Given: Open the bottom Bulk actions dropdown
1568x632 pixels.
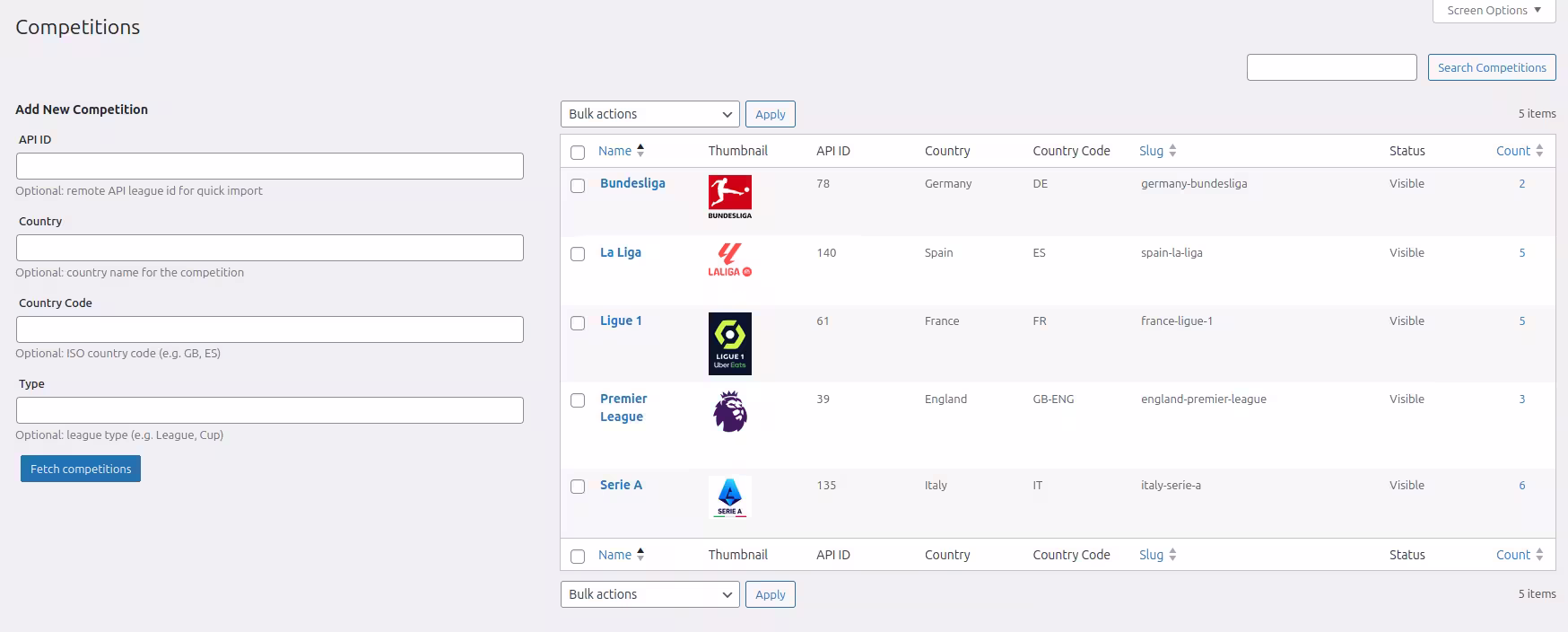Looking at the screenshot, I should 649,594.
